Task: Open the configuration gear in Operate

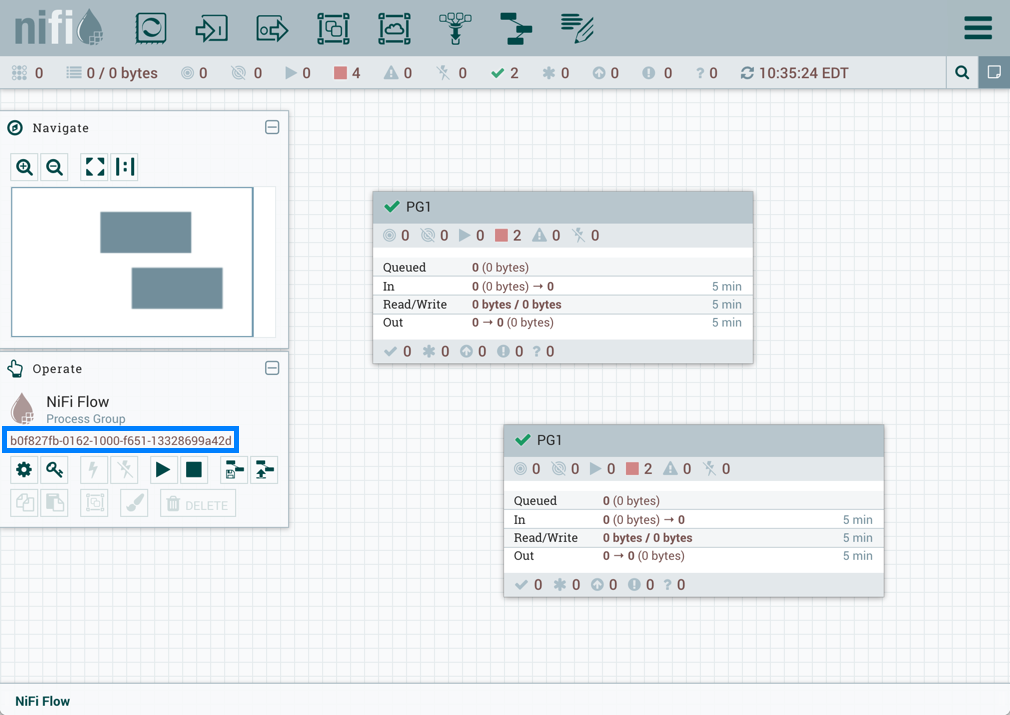Action: [x=24, y=469]
